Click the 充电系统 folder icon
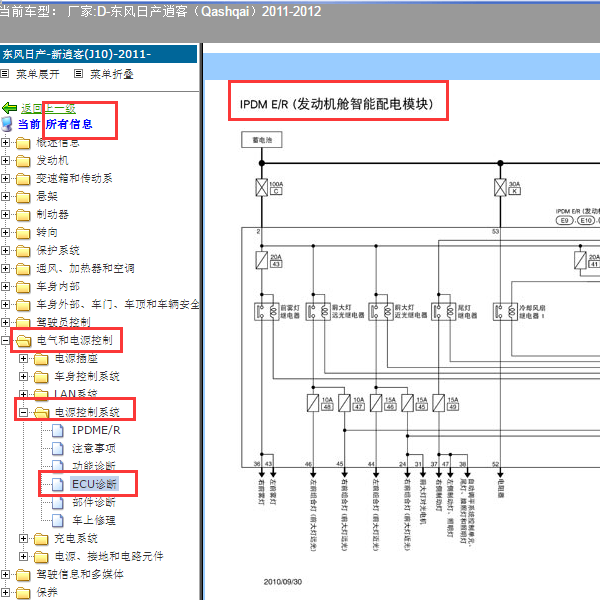Viewport: 600px width, 600px height. 41,539
